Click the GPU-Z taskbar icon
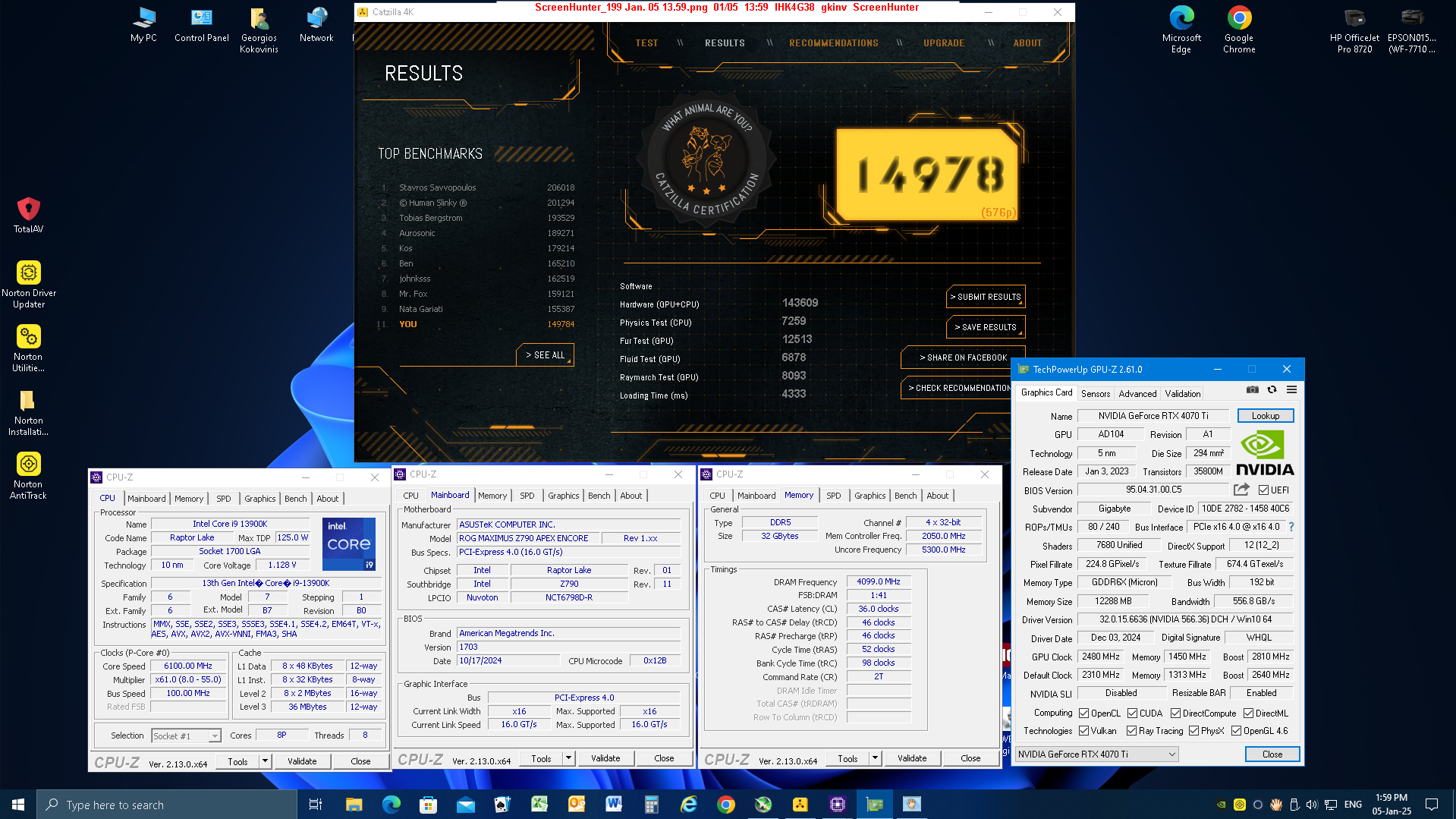The width and height of the screenshot is (1456, 819). 875,805
